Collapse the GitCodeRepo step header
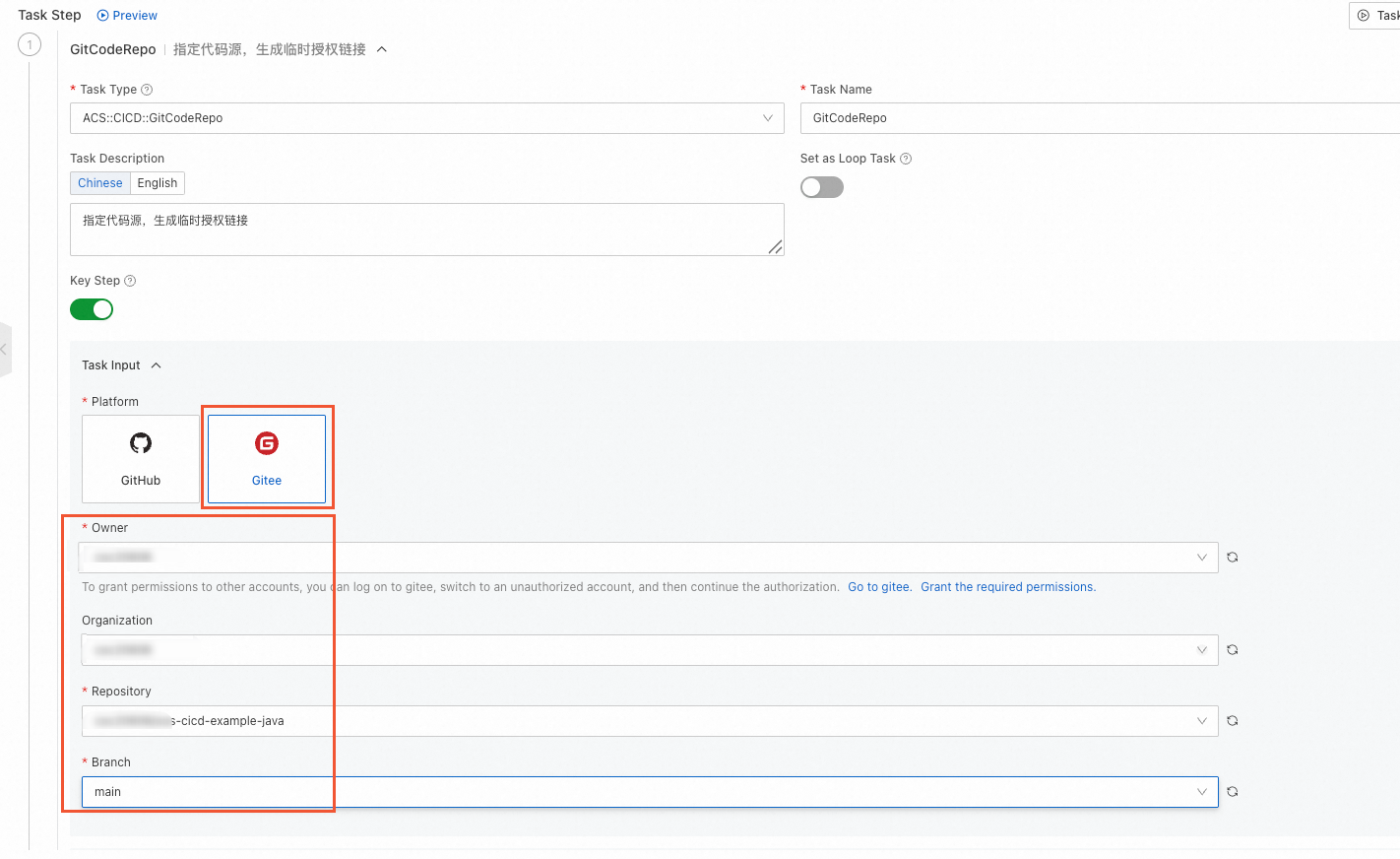1400x859 pixels. [x=382, y=49]
